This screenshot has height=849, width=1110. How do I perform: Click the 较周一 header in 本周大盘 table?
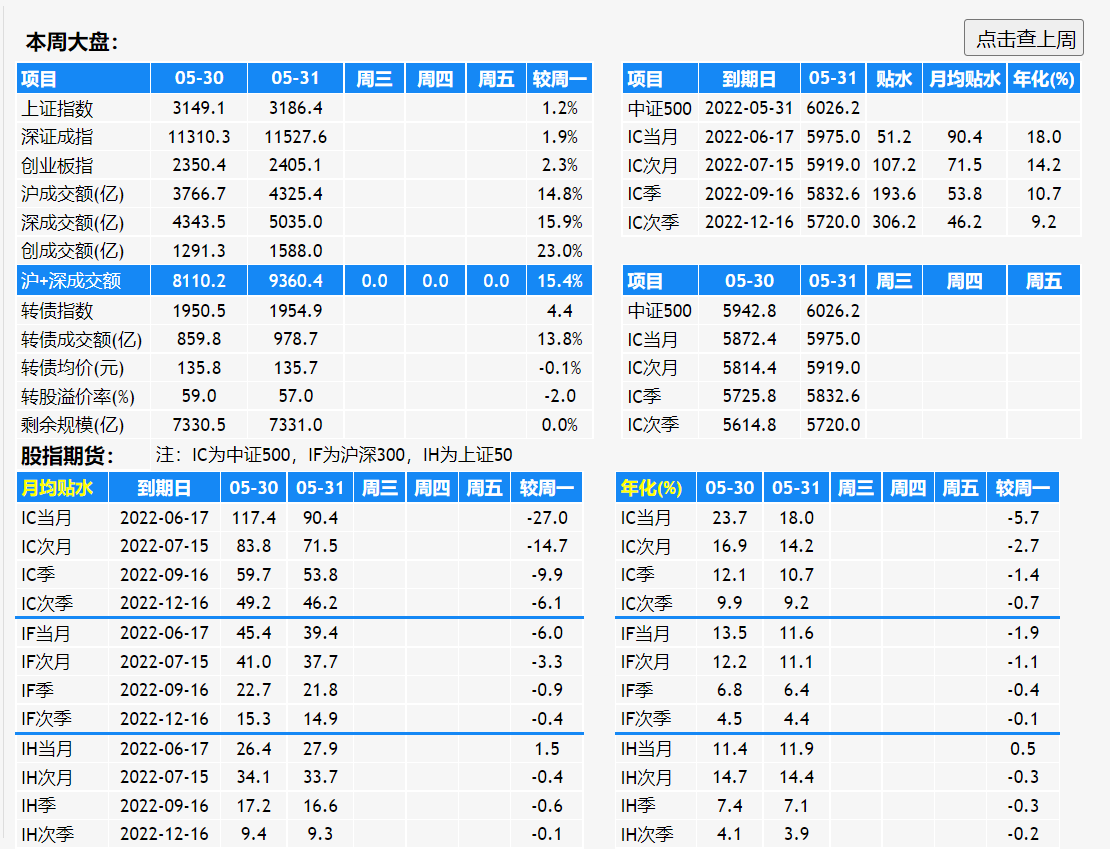tap(559, 79)
